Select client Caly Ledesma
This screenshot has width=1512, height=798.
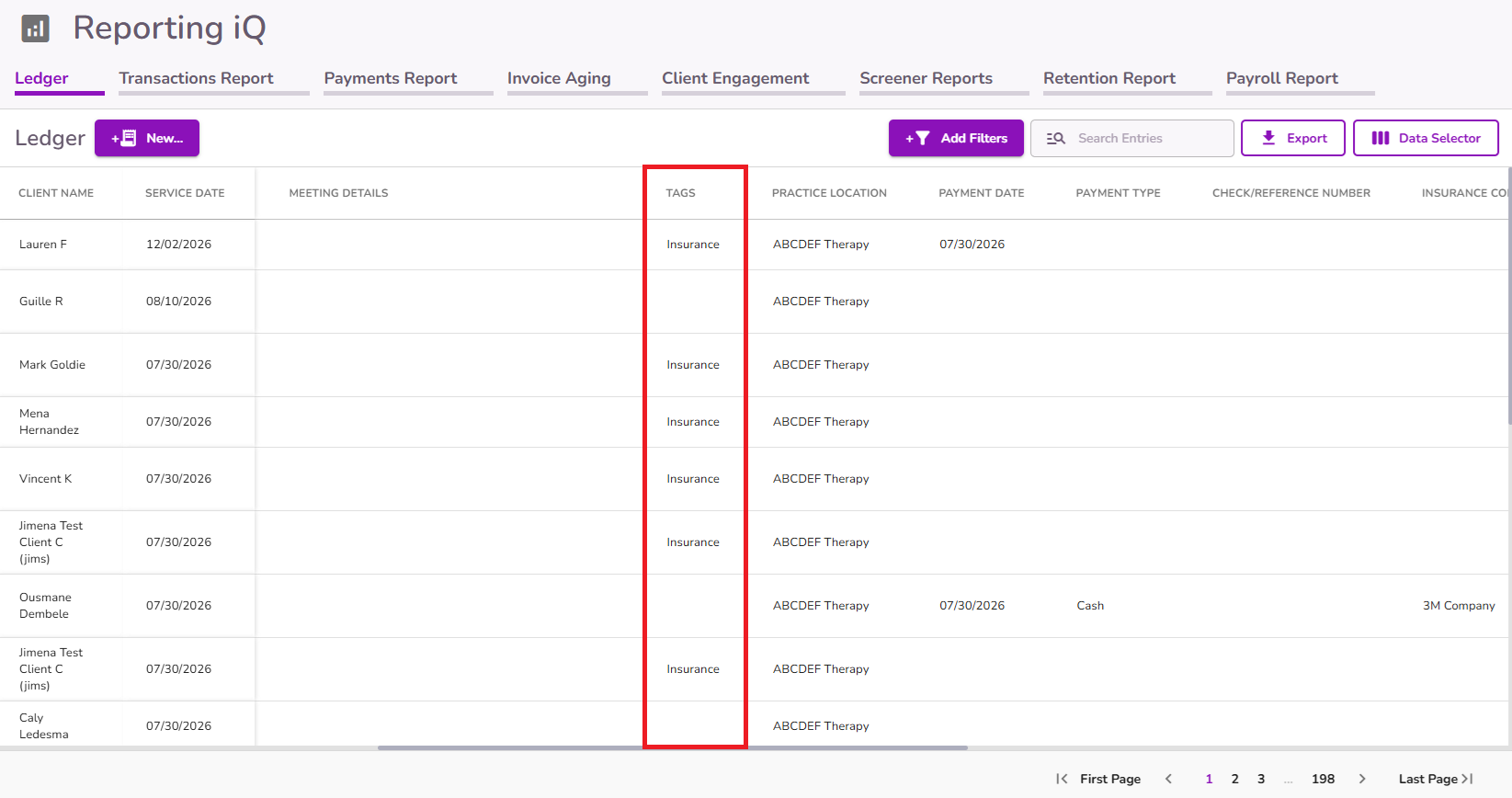pyautogui.click(x=43, y=726)
